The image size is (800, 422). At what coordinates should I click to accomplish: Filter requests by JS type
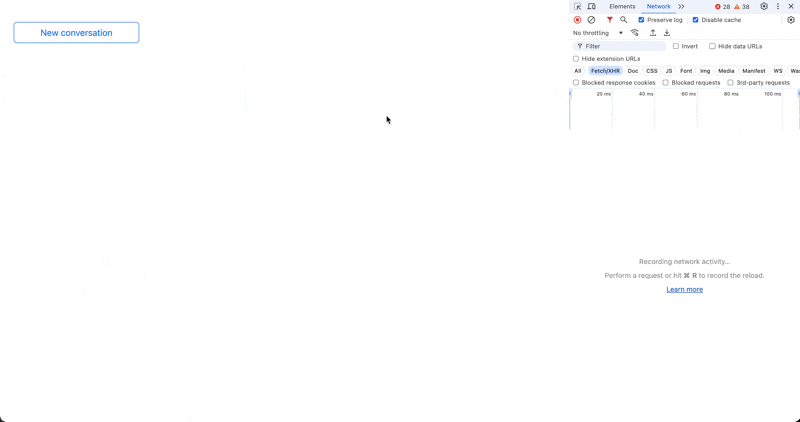pos(669,71)
